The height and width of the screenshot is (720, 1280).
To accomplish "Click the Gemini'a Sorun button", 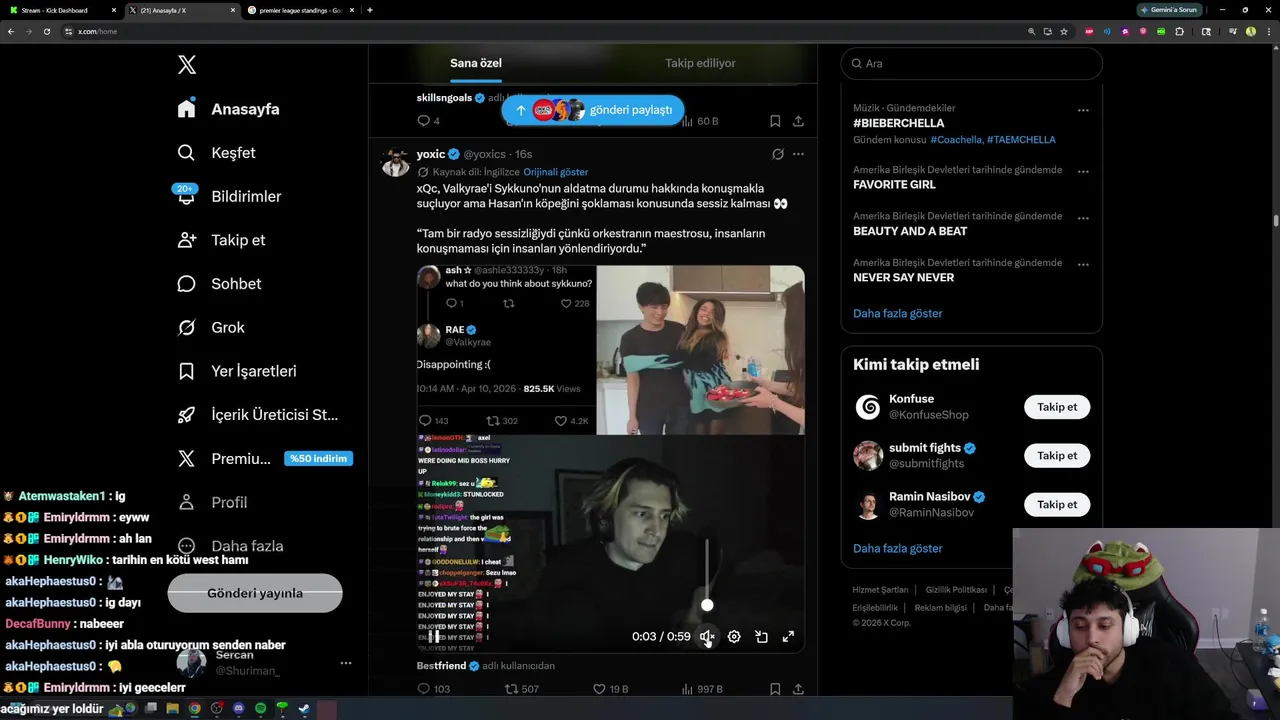I will point(1168,10).
